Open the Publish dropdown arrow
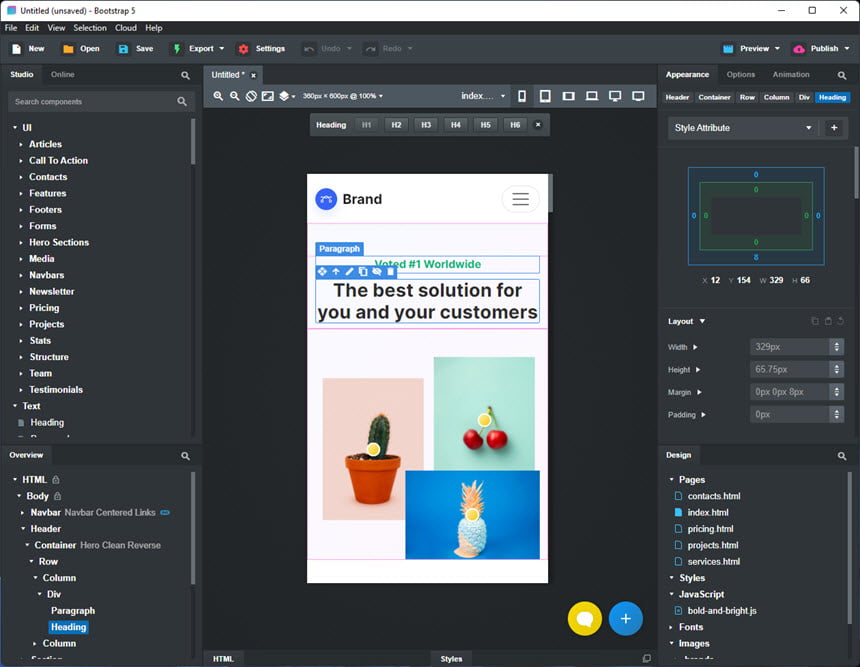Viewport: 860px width, 667px height. click(x=847, y=49)
